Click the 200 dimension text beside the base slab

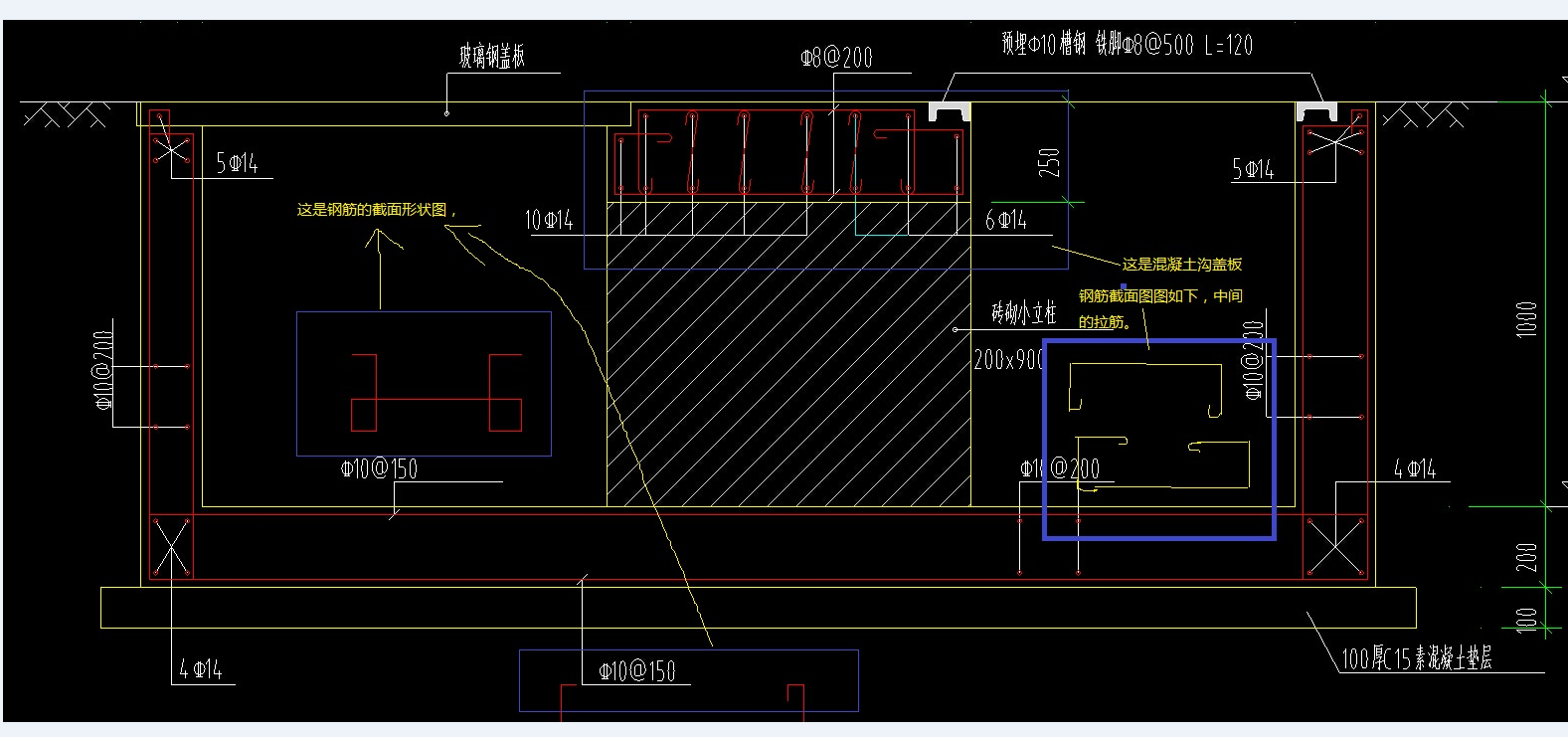(x=1527, y=557)
